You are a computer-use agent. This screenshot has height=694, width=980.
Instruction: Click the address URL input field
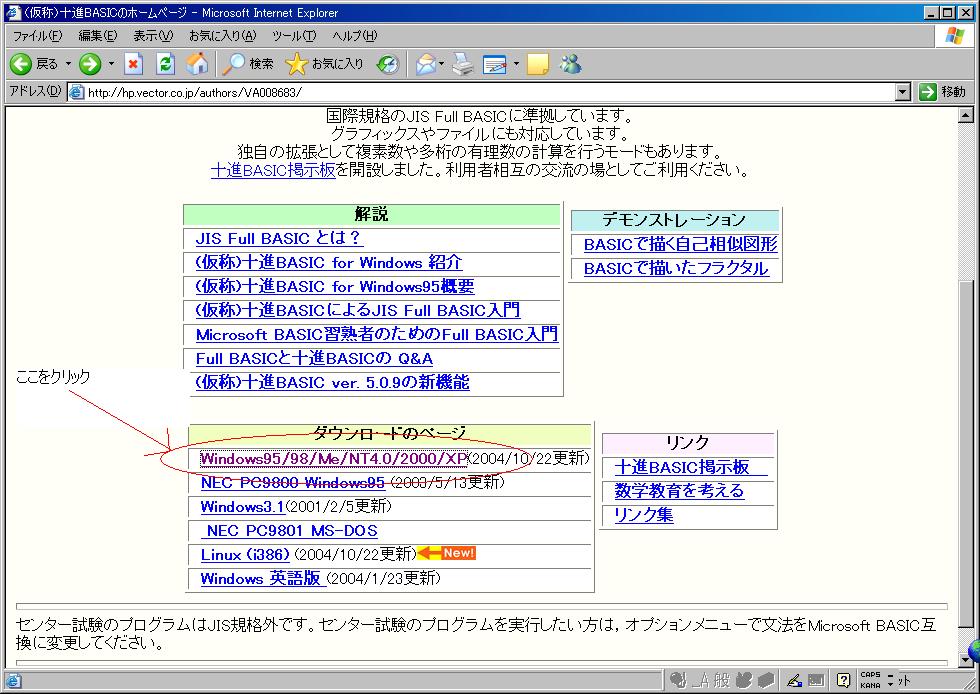[489, 93]
